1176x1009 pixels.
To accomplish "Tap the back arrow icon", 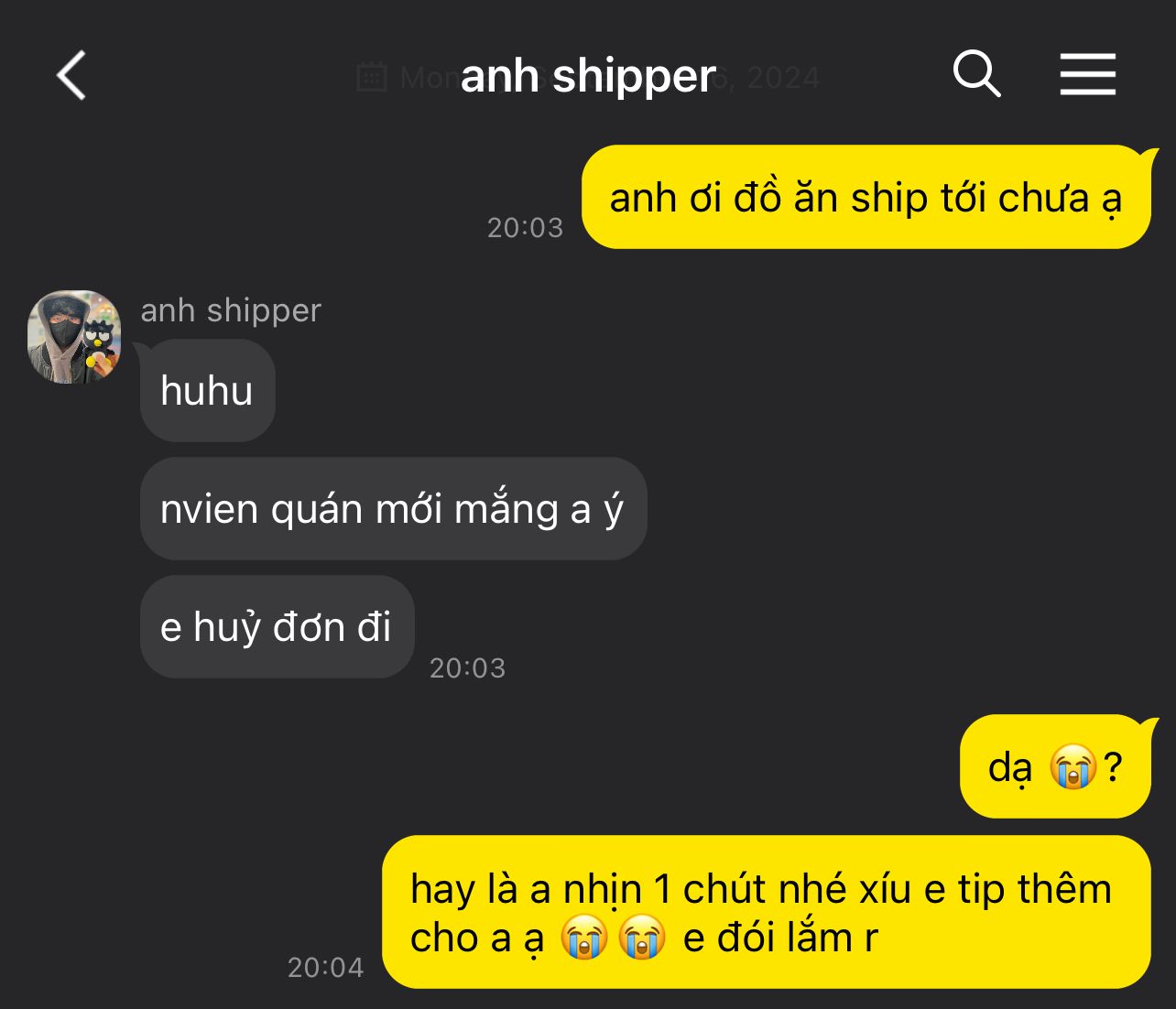I will coord(71,75).
